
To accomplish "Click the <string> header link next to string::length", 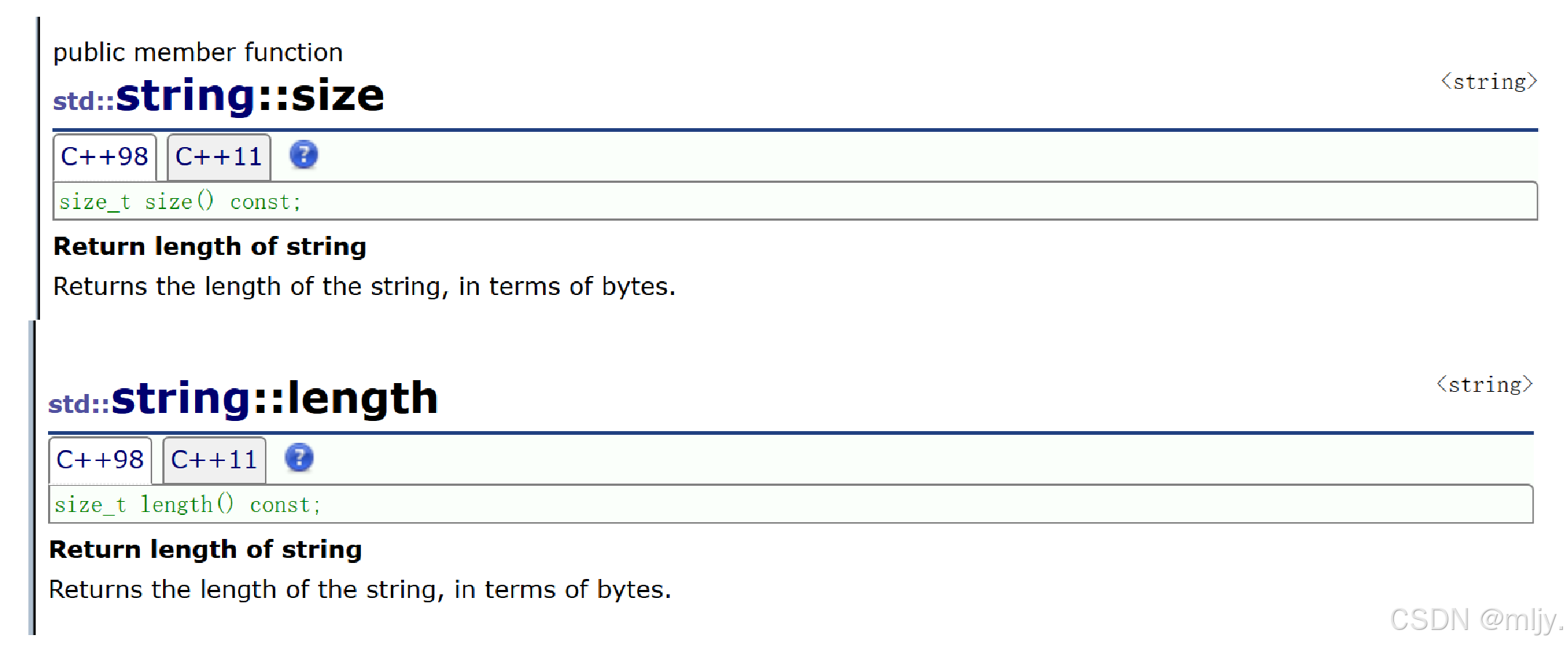I will click(1484, 385).
